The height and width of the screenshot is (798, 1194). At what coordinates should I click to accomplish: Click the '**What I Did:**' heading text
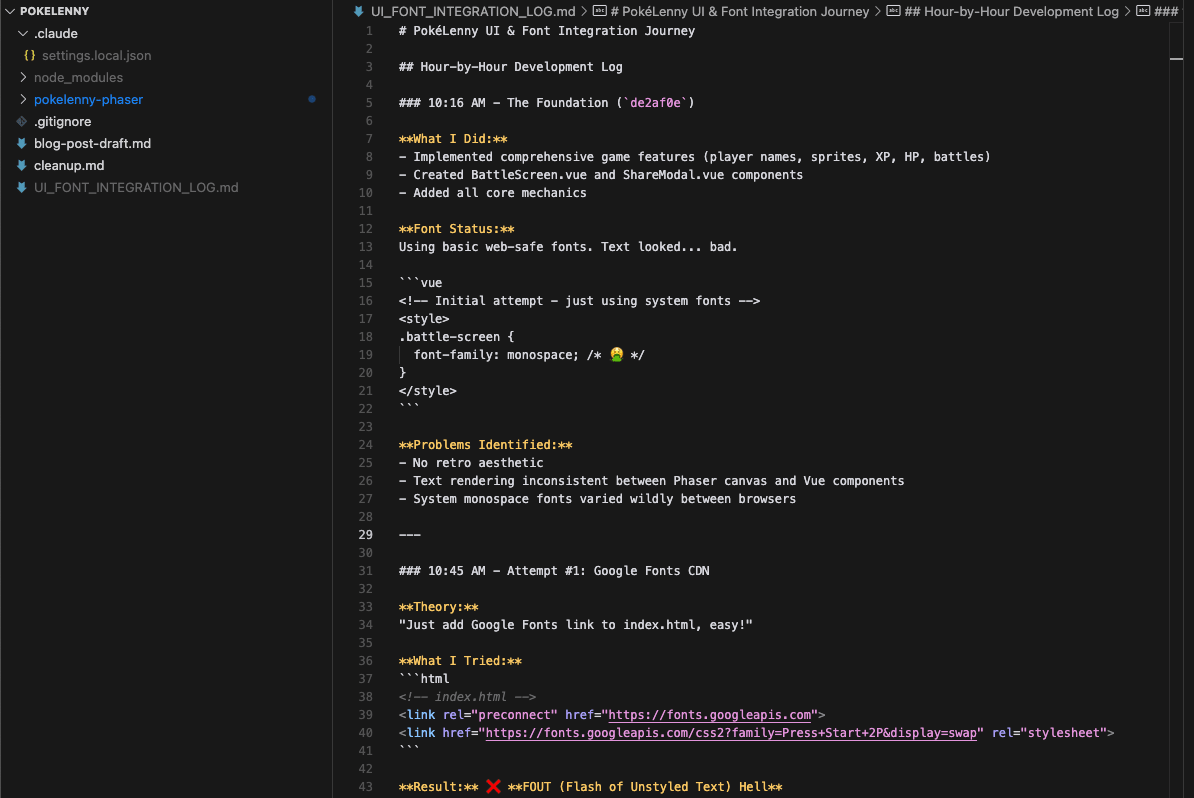[453, 139]
